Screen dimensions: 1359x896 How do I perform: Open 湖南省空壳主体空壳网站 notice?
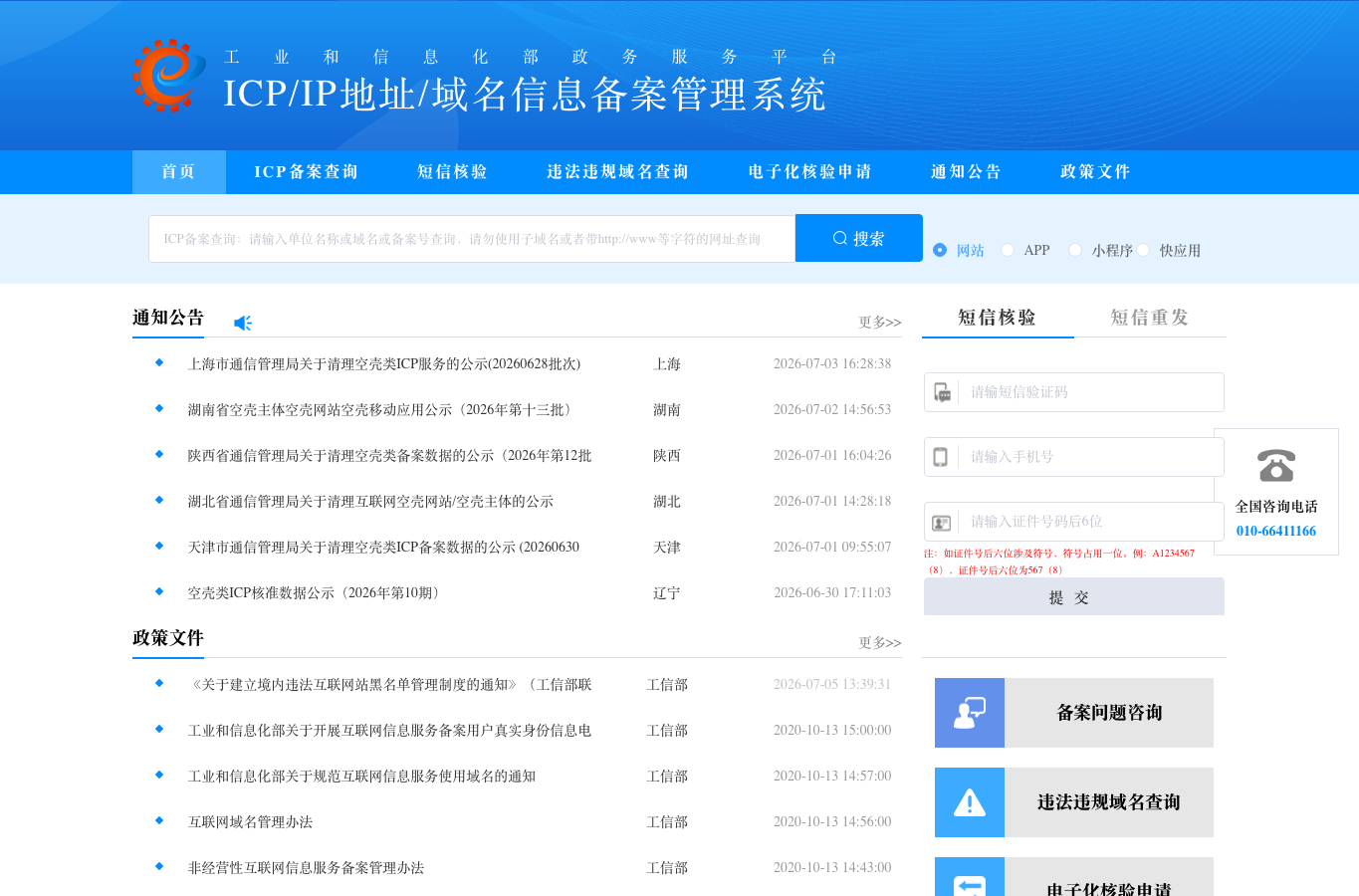[x=383, y=410]
